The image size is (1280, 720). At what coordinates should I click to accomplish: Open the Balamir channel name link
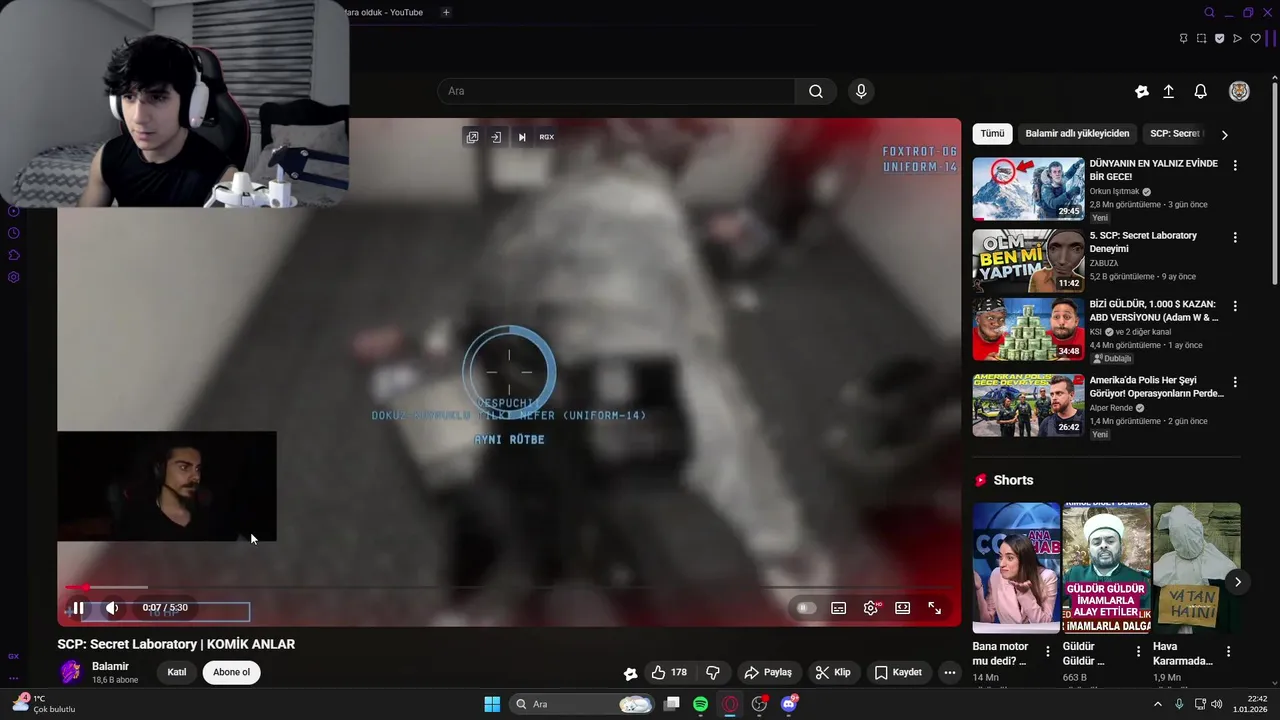coord(110,666)
